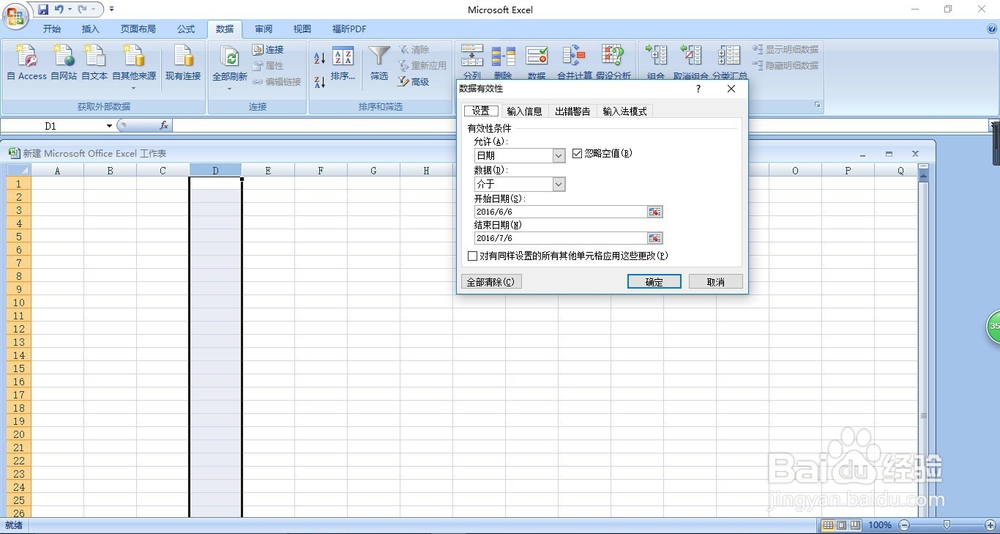
Task: Click the Select All corner of the grid
Action: tap(19, 170)
